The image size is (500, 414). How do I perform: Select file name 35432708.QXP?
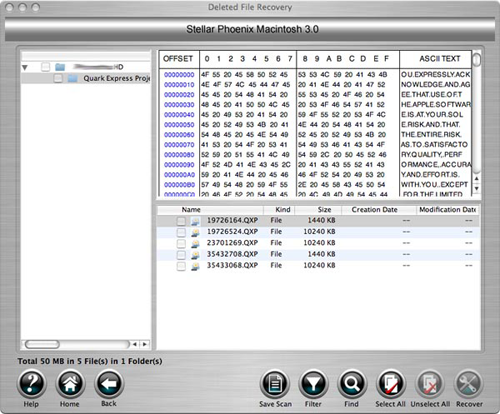232,254
